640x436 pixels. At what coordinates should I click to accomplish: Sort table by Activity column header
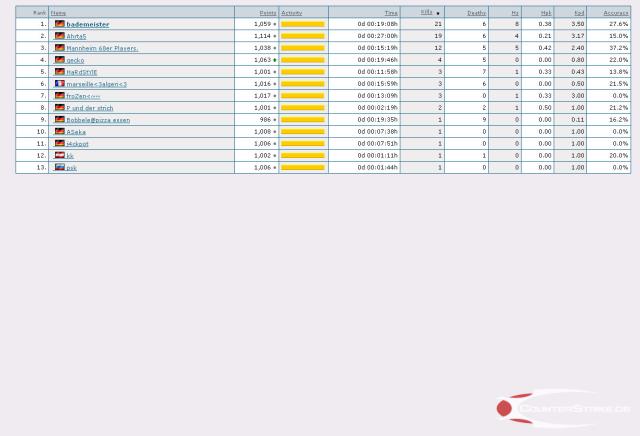click(x=291, y=13)
